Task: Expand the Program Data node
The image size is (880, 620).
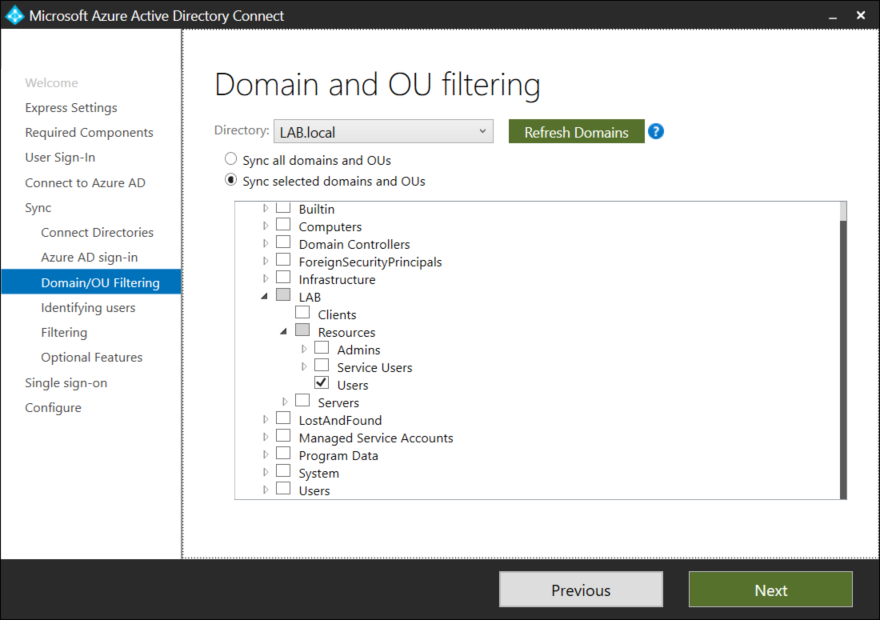Action: pos(265,454)
